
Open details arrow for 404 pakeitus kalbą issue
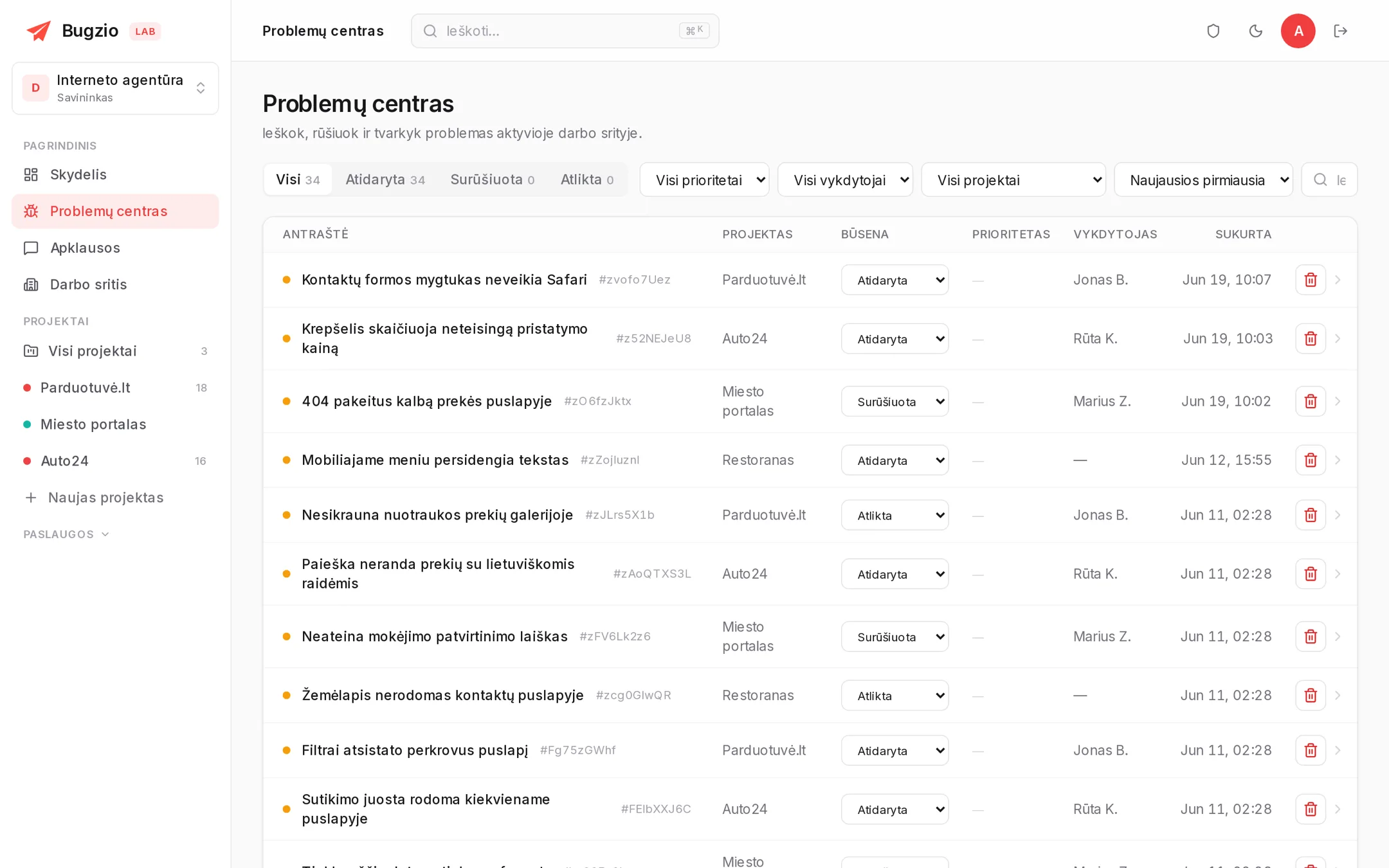pyautogui.click(x=1338, y=401)
